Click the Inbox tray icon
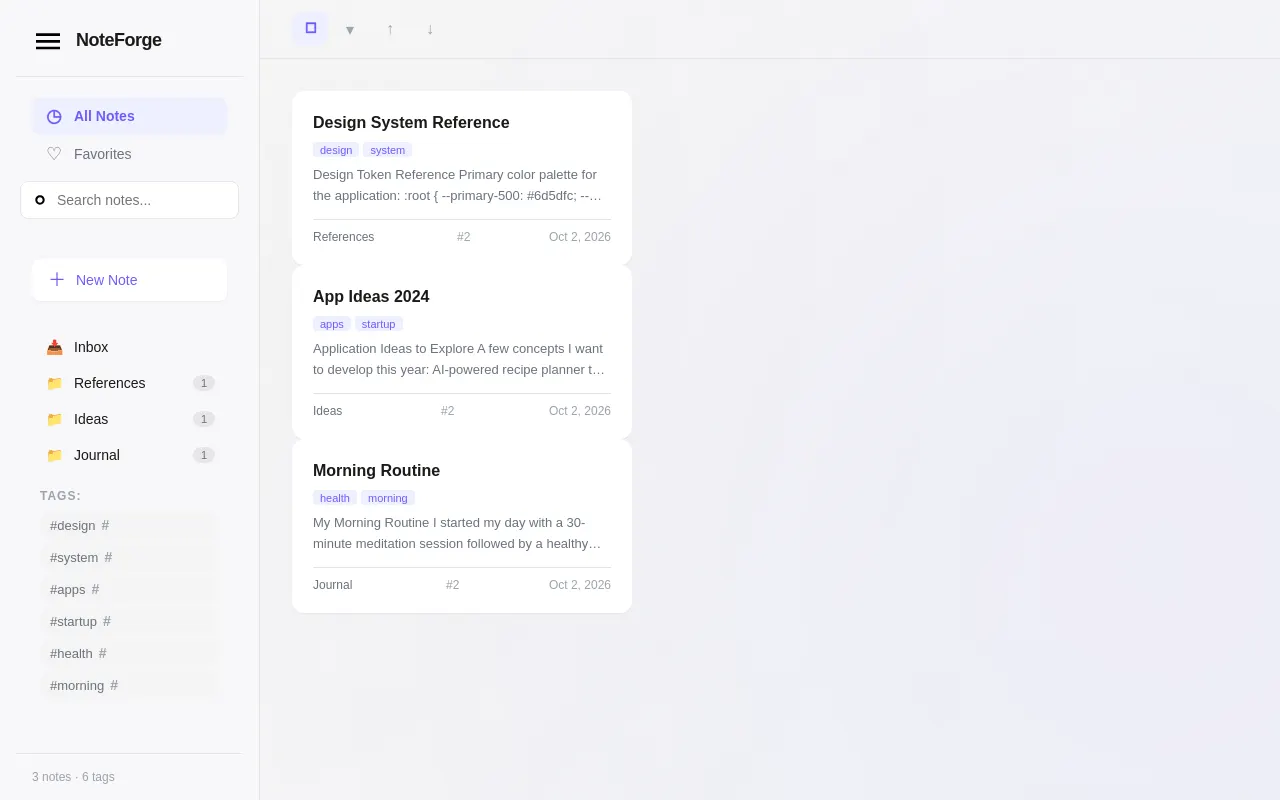The height and width of the screenshot is (800, 1280). tap(54, 347)
